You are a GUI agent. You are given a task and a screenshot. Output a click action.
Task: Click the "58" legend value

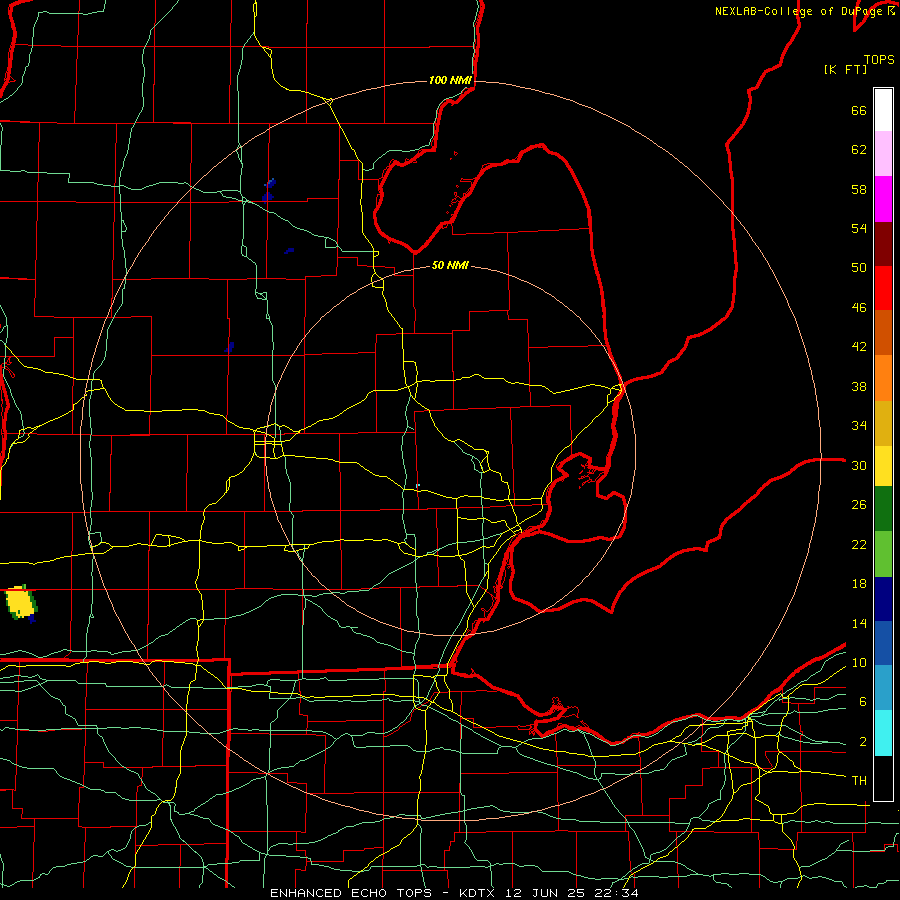click(x=859, y=189)
